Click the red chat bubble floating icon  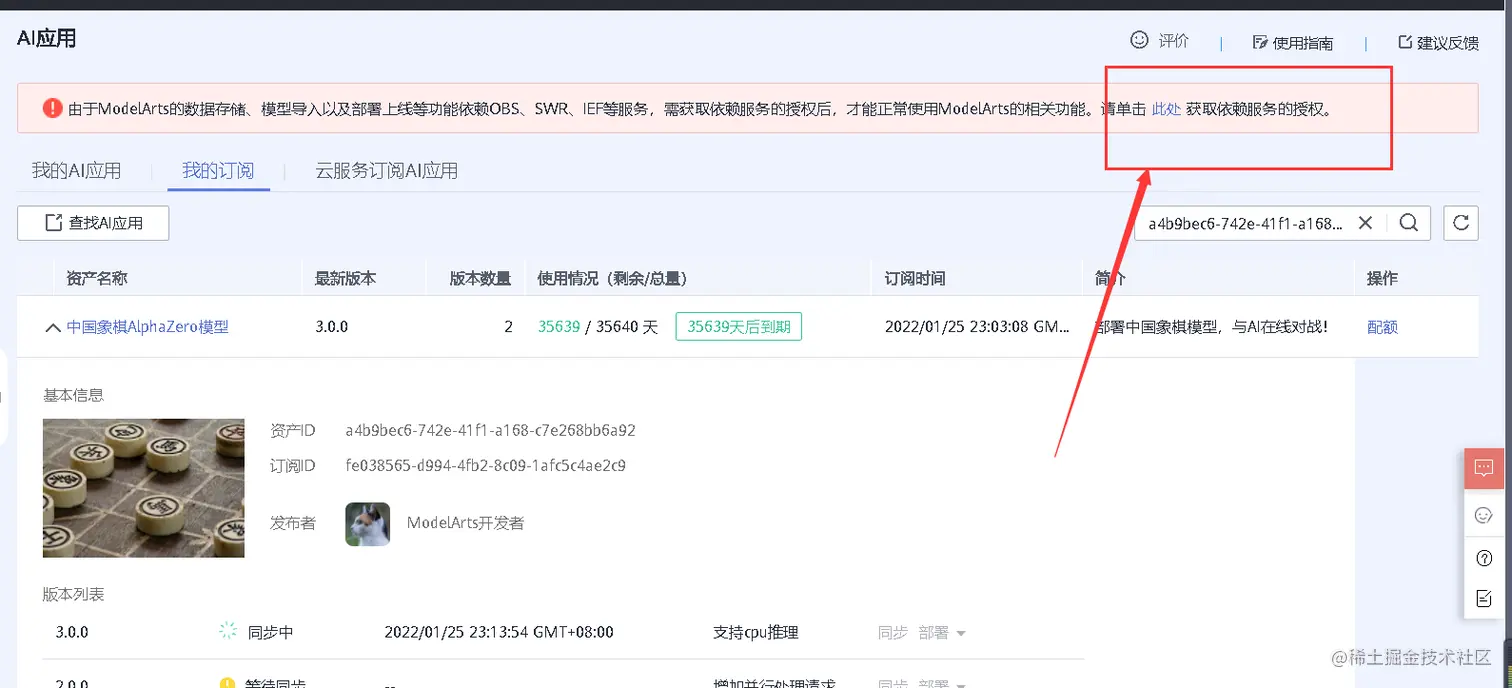coord(1484,468)
